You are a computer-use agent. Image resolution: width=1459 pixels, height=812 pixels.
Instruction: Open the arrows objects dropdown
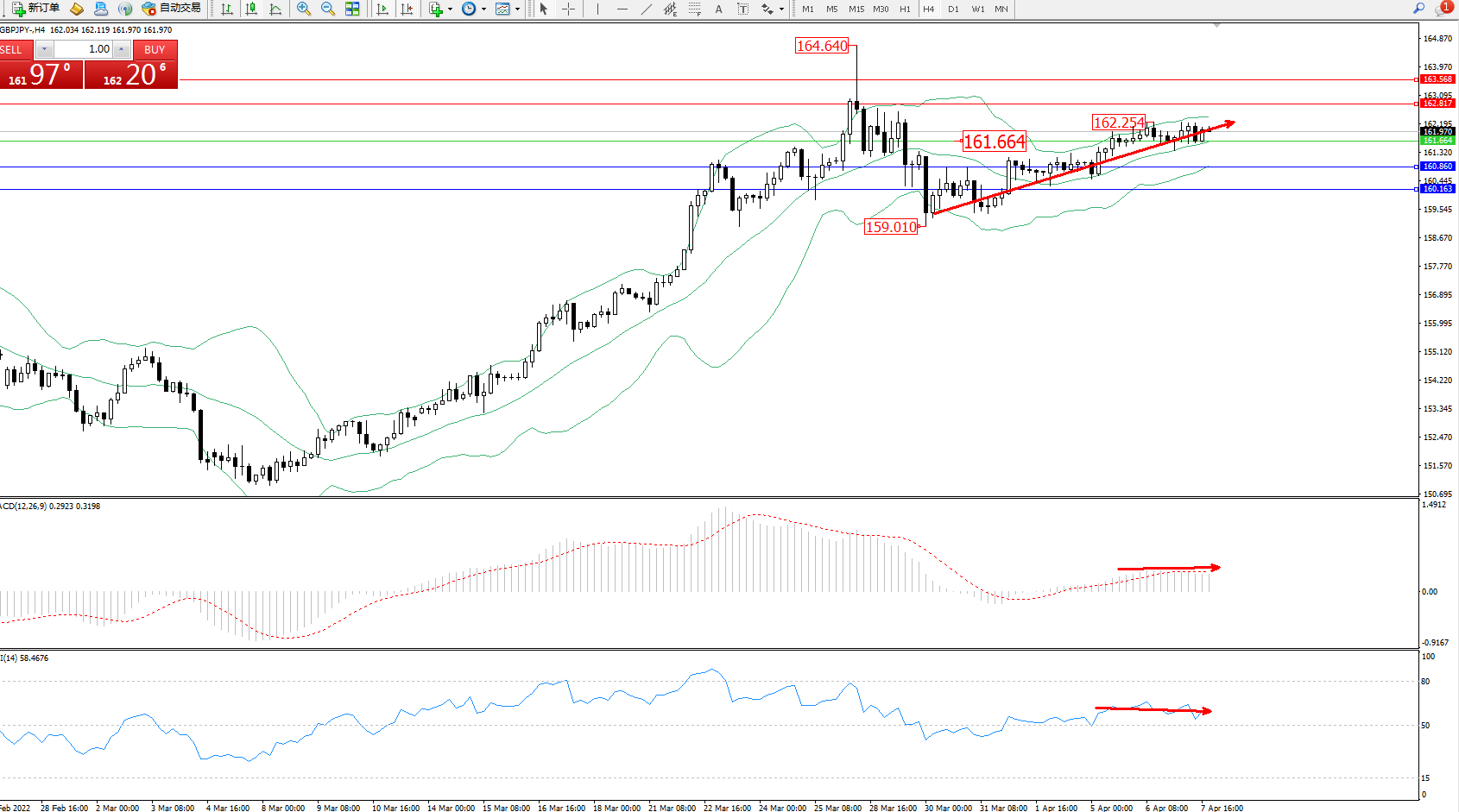pyautogui.click(x=781, y=9)
